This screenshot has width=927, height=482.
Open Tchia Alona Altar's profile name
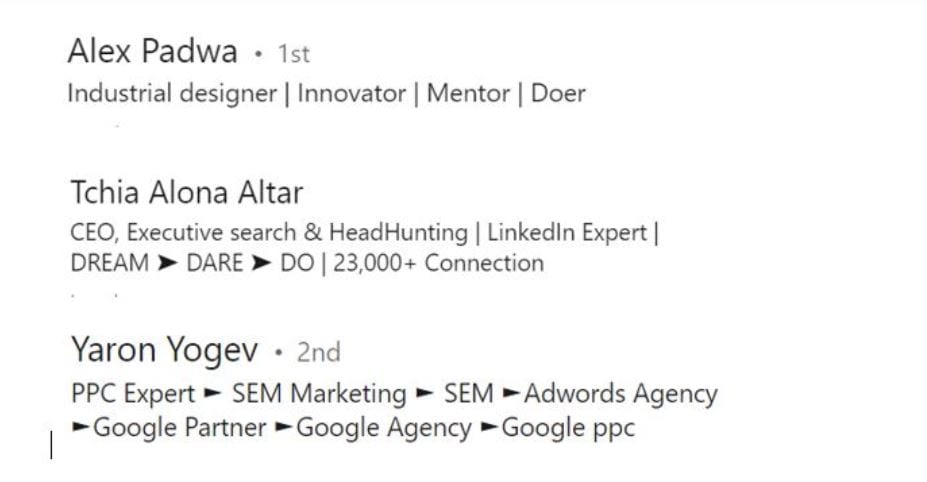tap(187, 192)
